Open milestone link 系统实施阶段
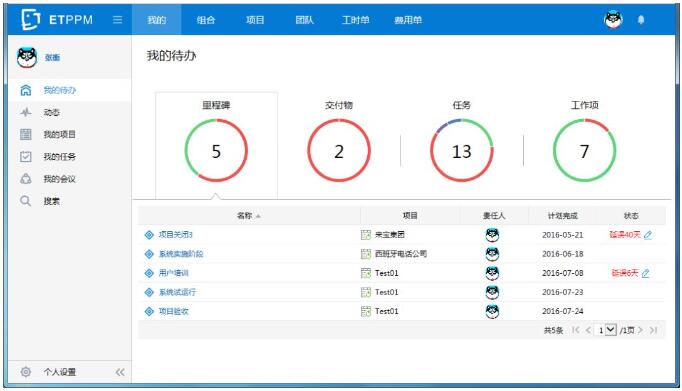This screenshot has height=391, width=682. pyautogui.click(x=181, y=254)
